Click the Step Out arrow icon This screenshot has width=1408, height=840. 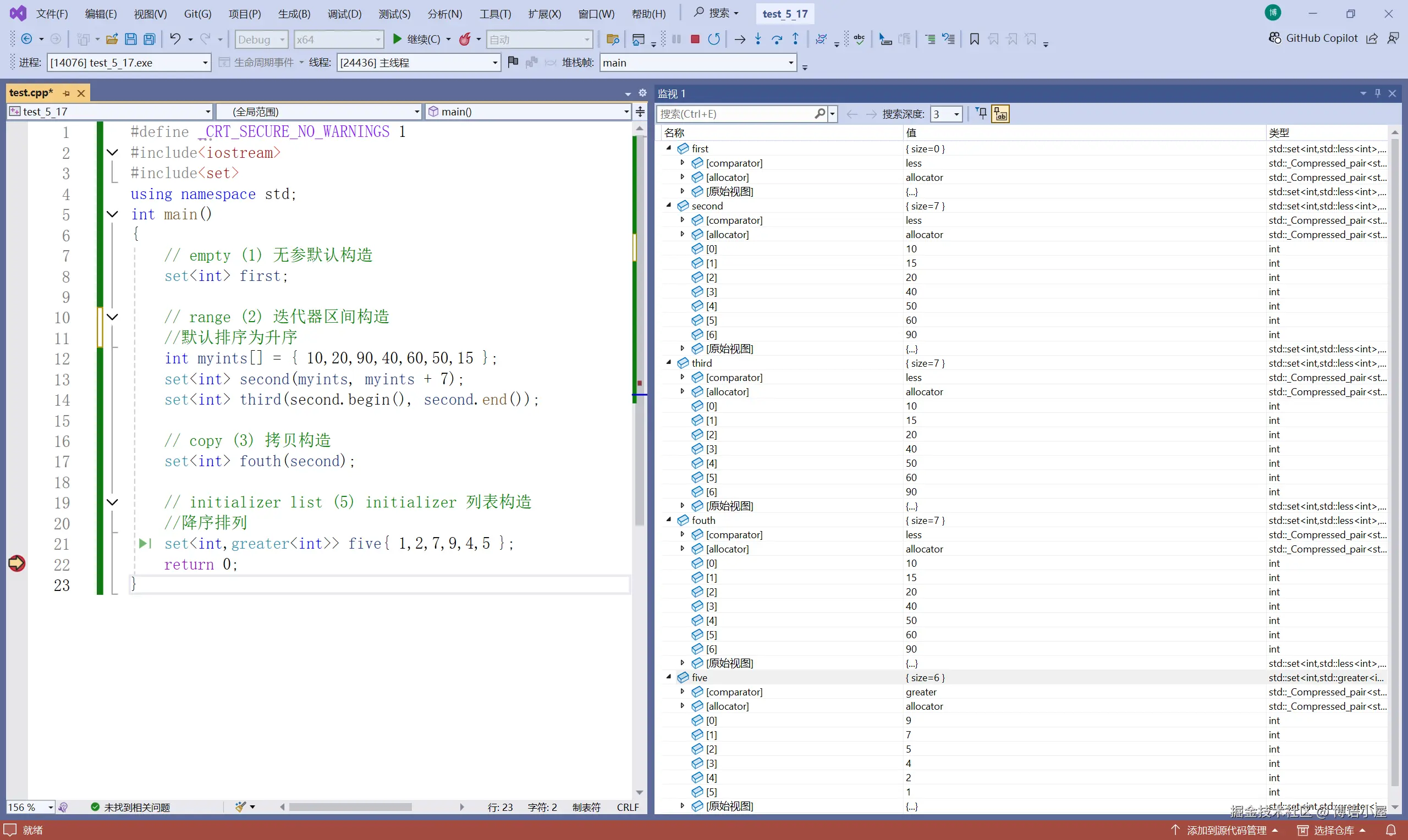(795, 39)
